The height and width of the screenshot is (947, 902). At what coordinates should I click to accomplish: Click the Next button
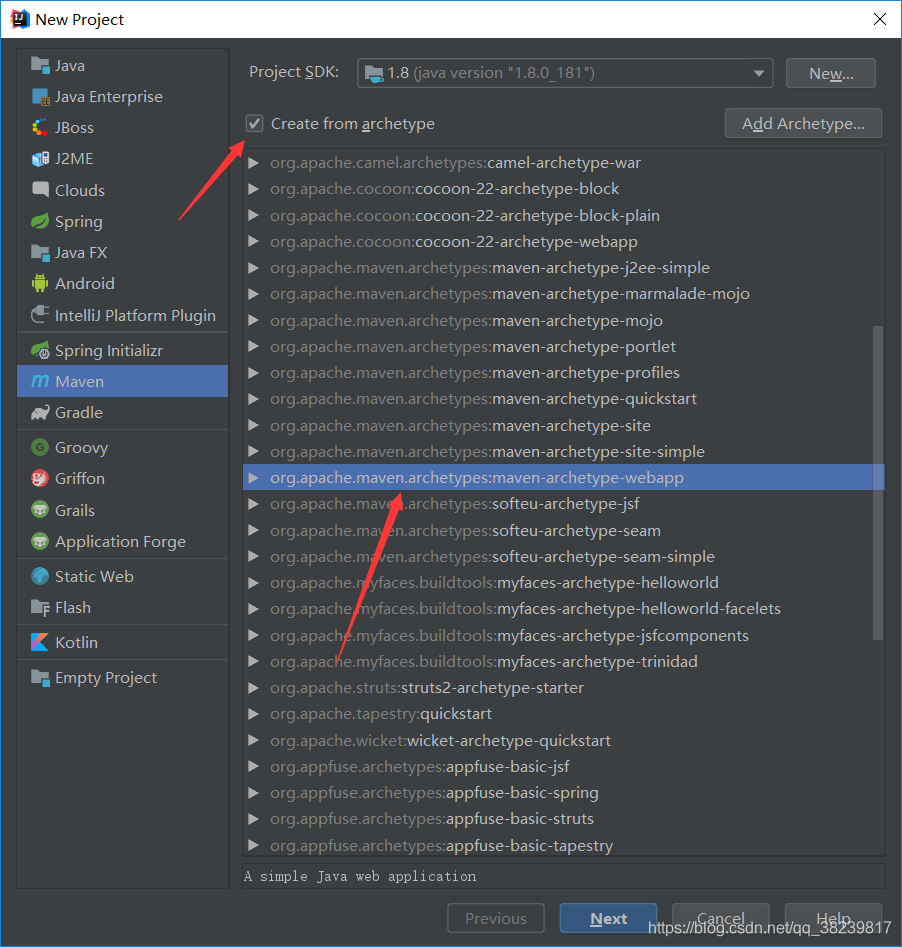click(608, 919)
